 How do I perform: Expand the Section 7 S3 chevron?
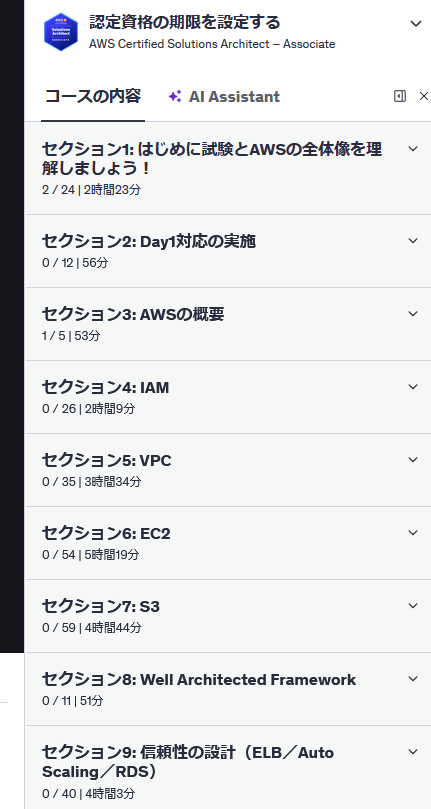coord(412,606)
